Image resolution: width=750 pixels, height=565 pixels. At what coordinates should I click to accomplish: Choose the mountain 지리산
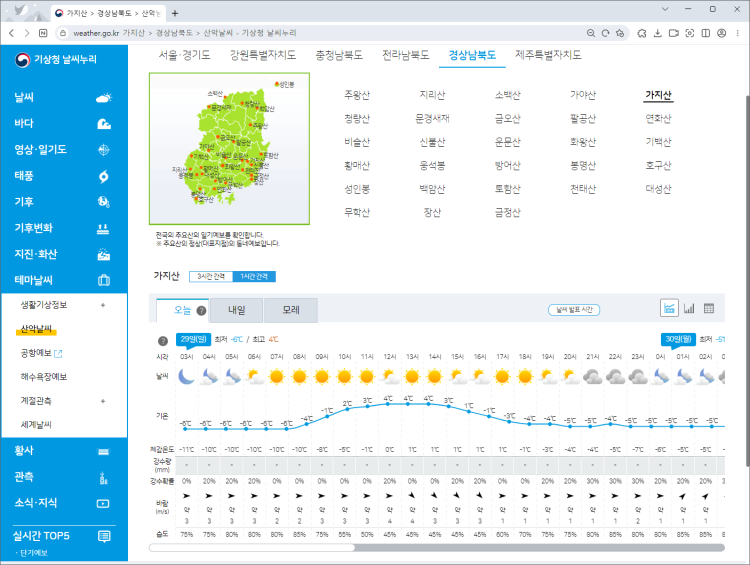pyautogui.click(x=432, y=95)
